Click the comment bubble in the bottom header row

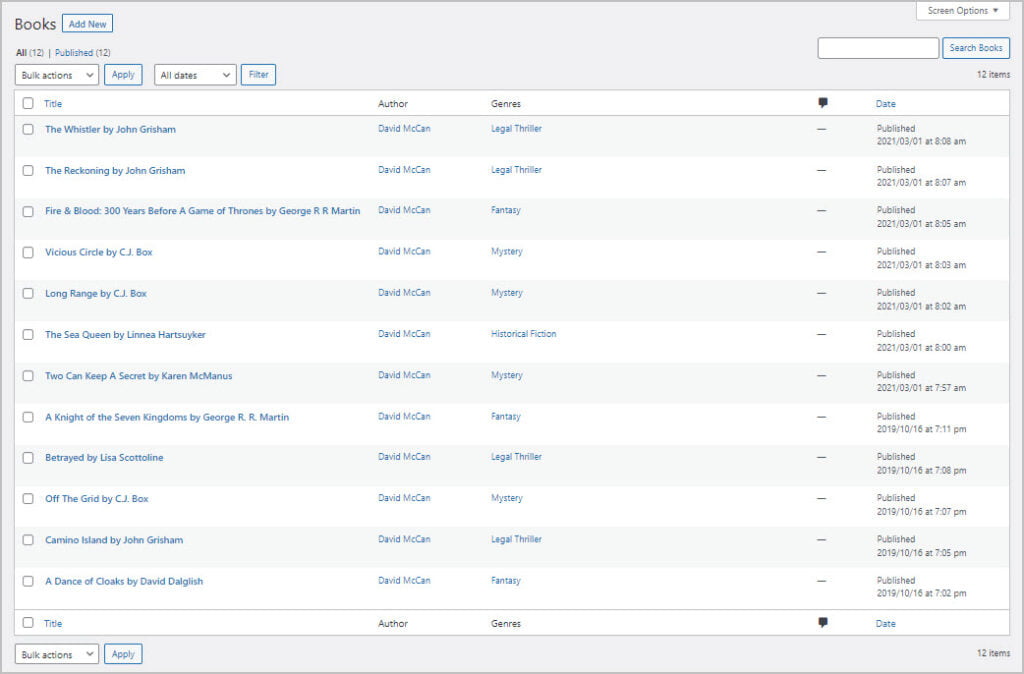click(x=822, y=622)
